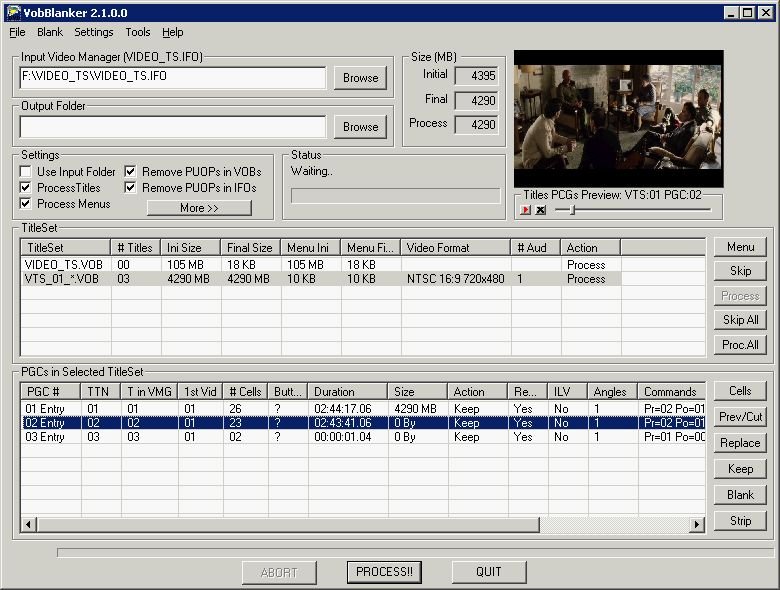This screenshot has height=590, width=780.
Task: Open the Tools menu
Action: tap(138, 32)
